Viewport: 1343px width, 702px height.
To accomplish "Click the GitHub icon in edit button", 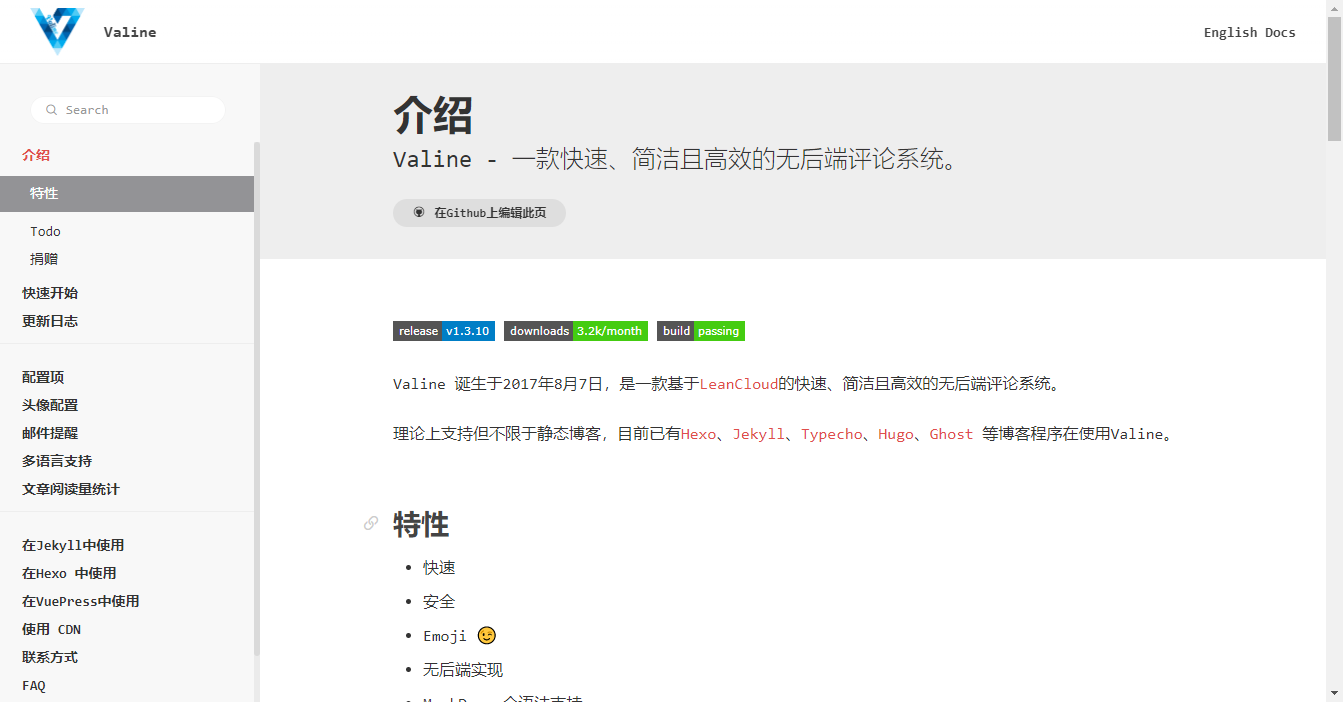I will click(x=419, y=213).
